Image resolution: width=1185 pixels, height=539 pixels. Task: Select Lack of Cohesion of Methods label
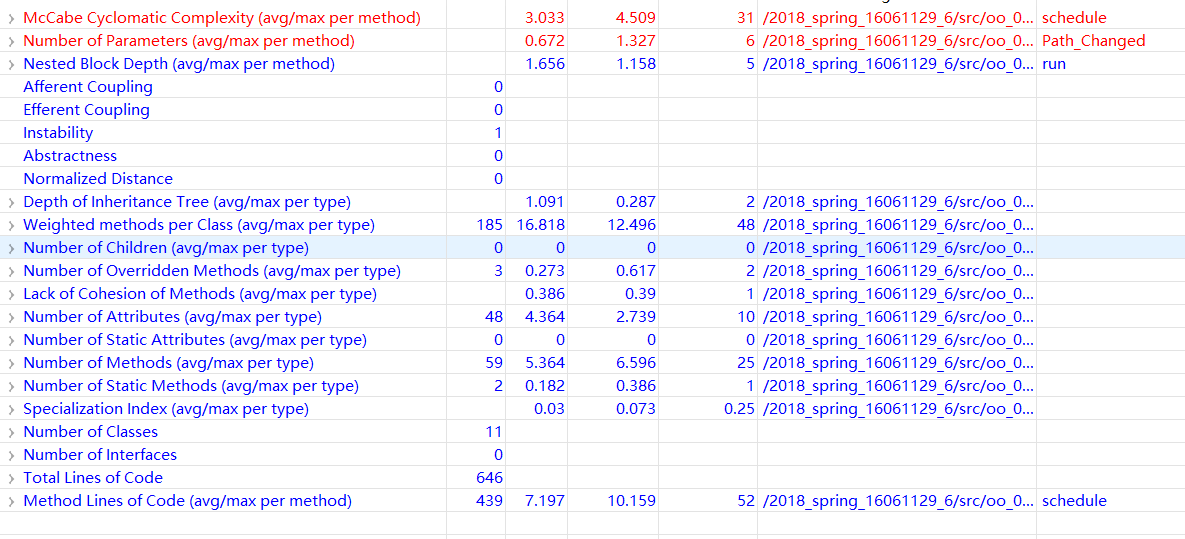tap(200, 294)
